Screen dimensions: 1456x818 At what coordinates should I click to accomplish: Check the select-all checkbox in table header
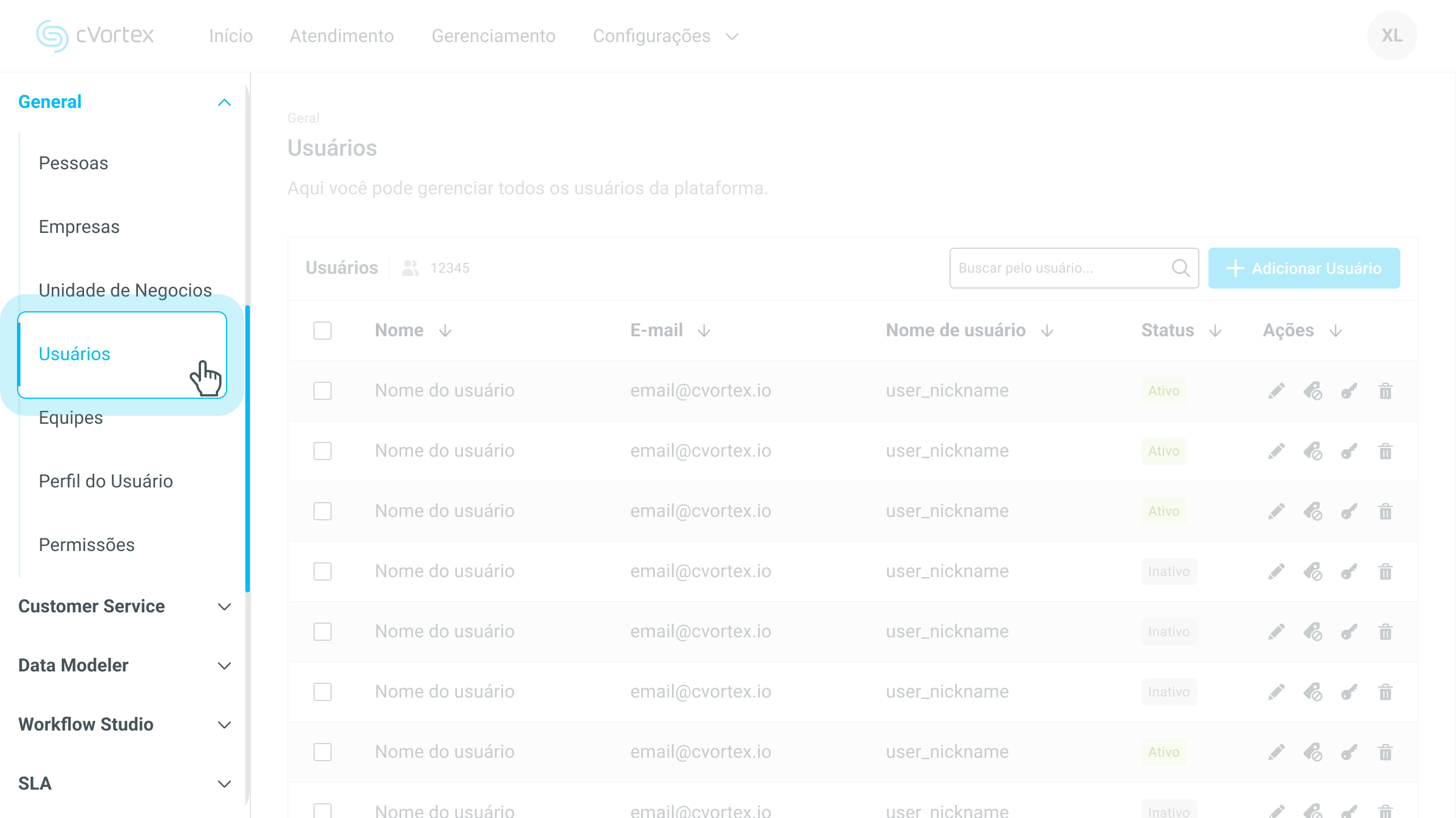click(x=323, y=331)
